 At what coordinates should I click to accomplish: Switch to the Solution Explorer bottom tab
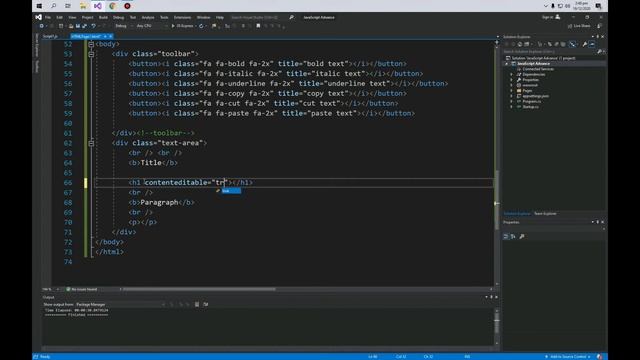click(x=517, y=213)
